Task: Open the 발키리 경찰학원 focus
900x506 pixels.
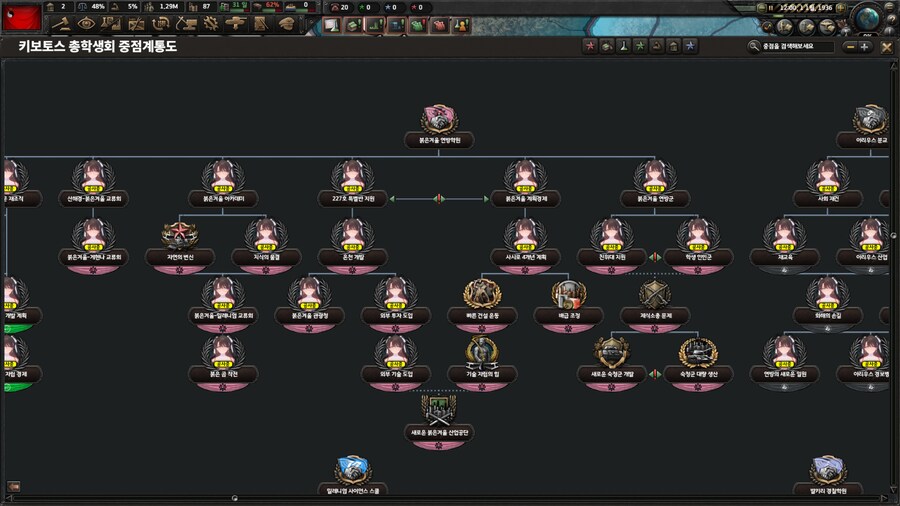Action: click(x=828, y=470)
